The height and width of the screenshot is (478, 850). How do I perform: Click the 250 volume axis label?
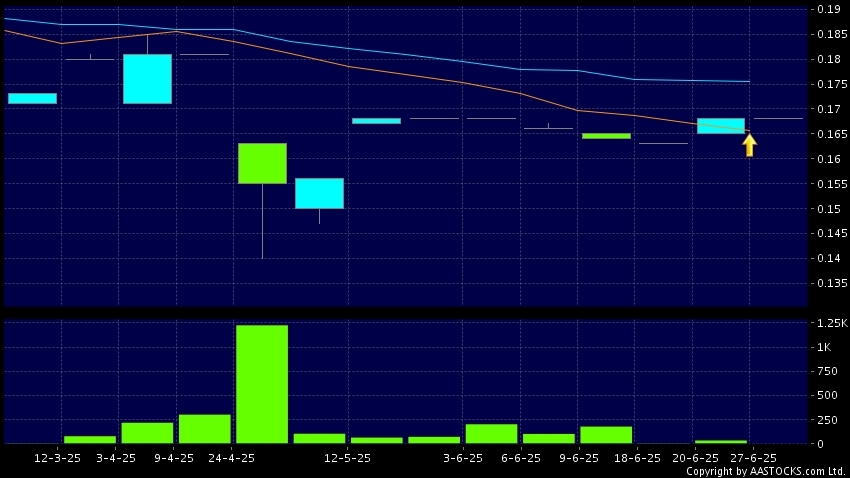point(827,420)
